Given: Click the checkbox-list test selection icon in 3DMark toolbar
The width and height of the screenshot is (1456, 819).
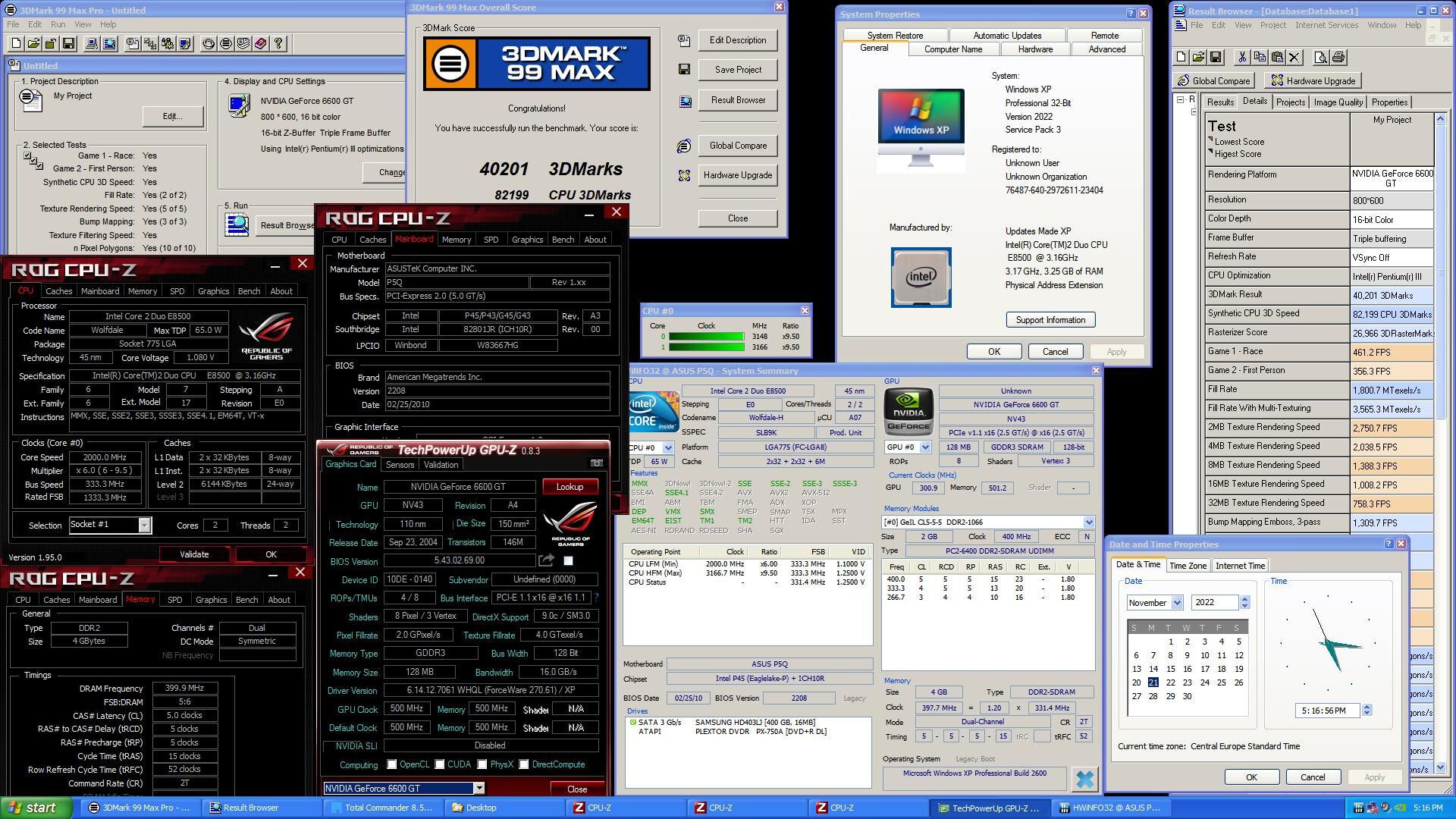Looking at the screenshot, I should 150,43.
